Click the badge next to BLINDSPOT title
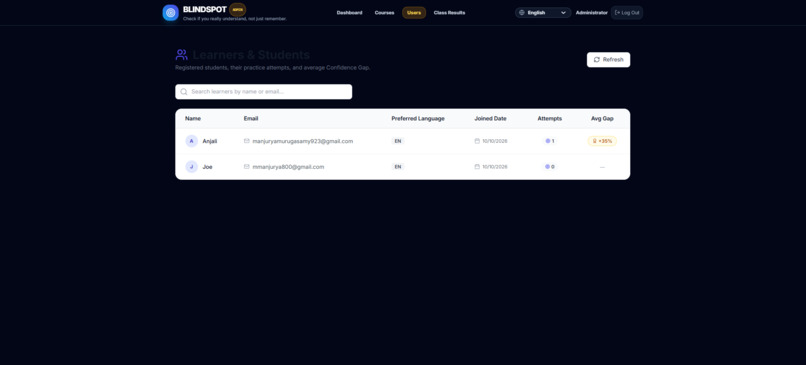 237,9
